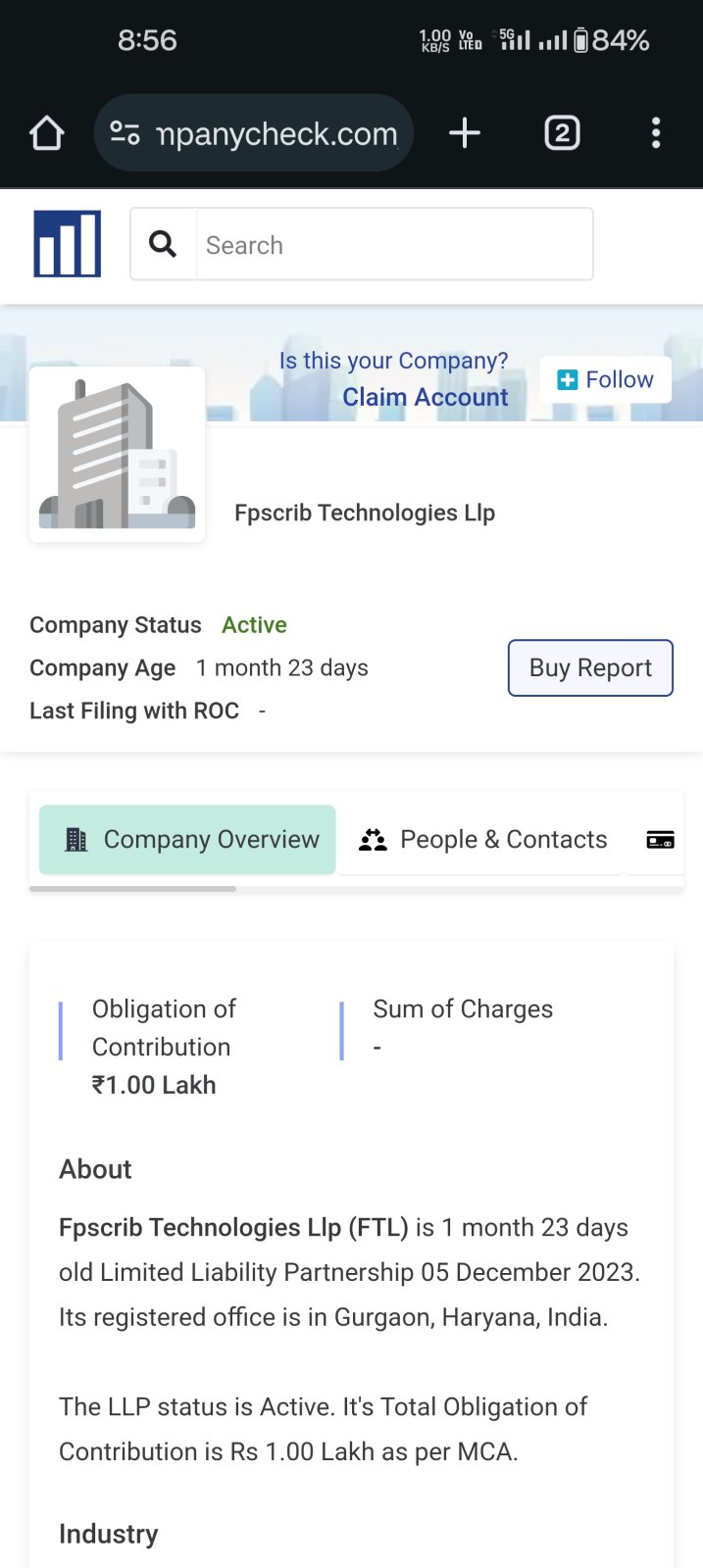Tap the plus icon on Follow button

568,380
